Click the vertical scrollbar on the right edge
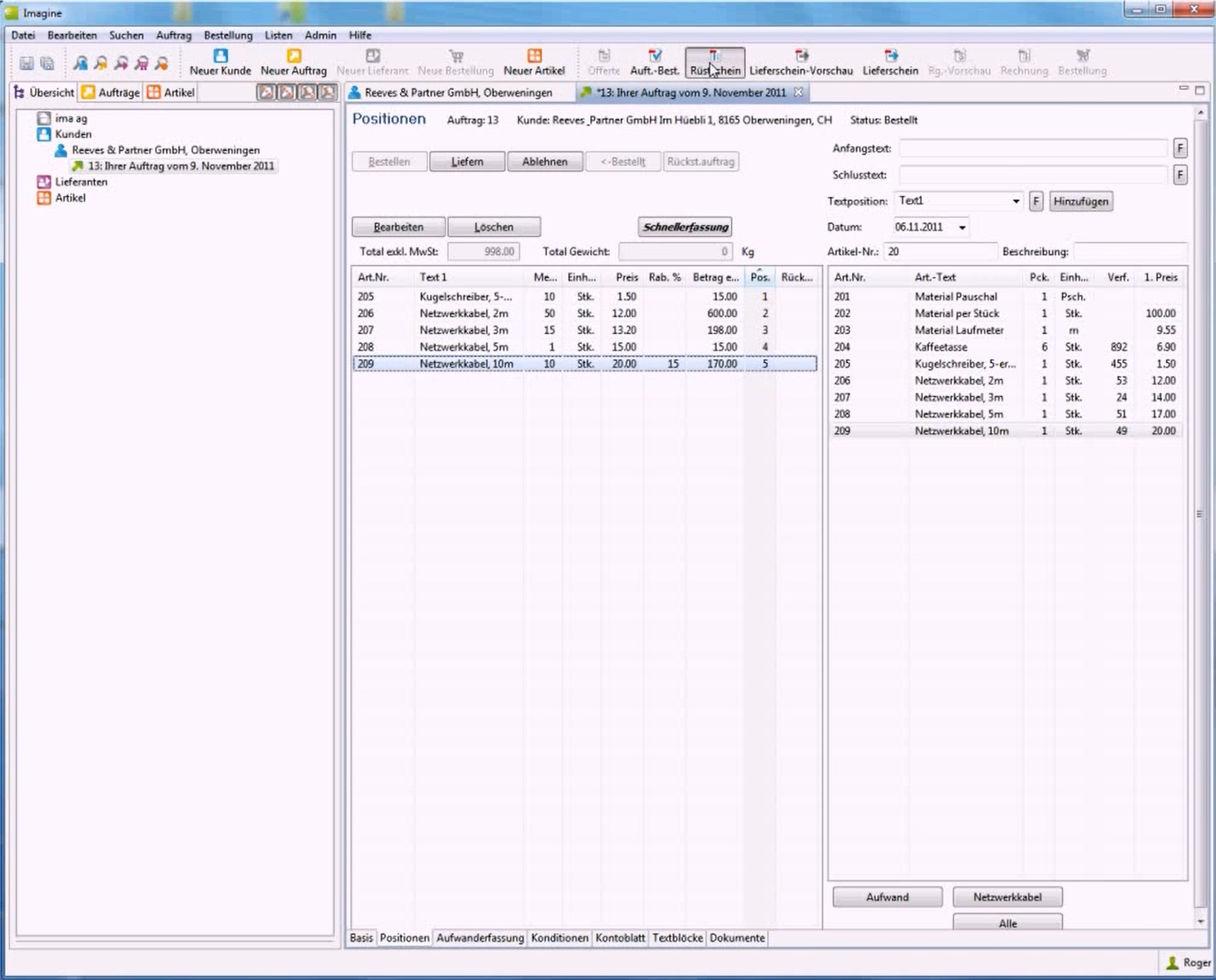 pos(1200,515)
